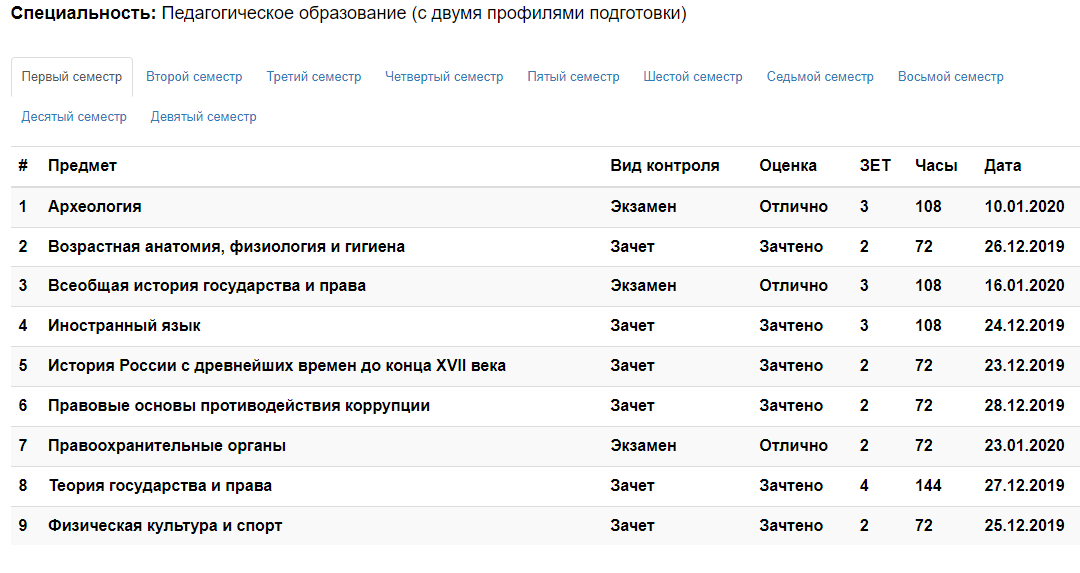1080x573 pixels.
Task: Click the Часы column header
Action: 935,165
